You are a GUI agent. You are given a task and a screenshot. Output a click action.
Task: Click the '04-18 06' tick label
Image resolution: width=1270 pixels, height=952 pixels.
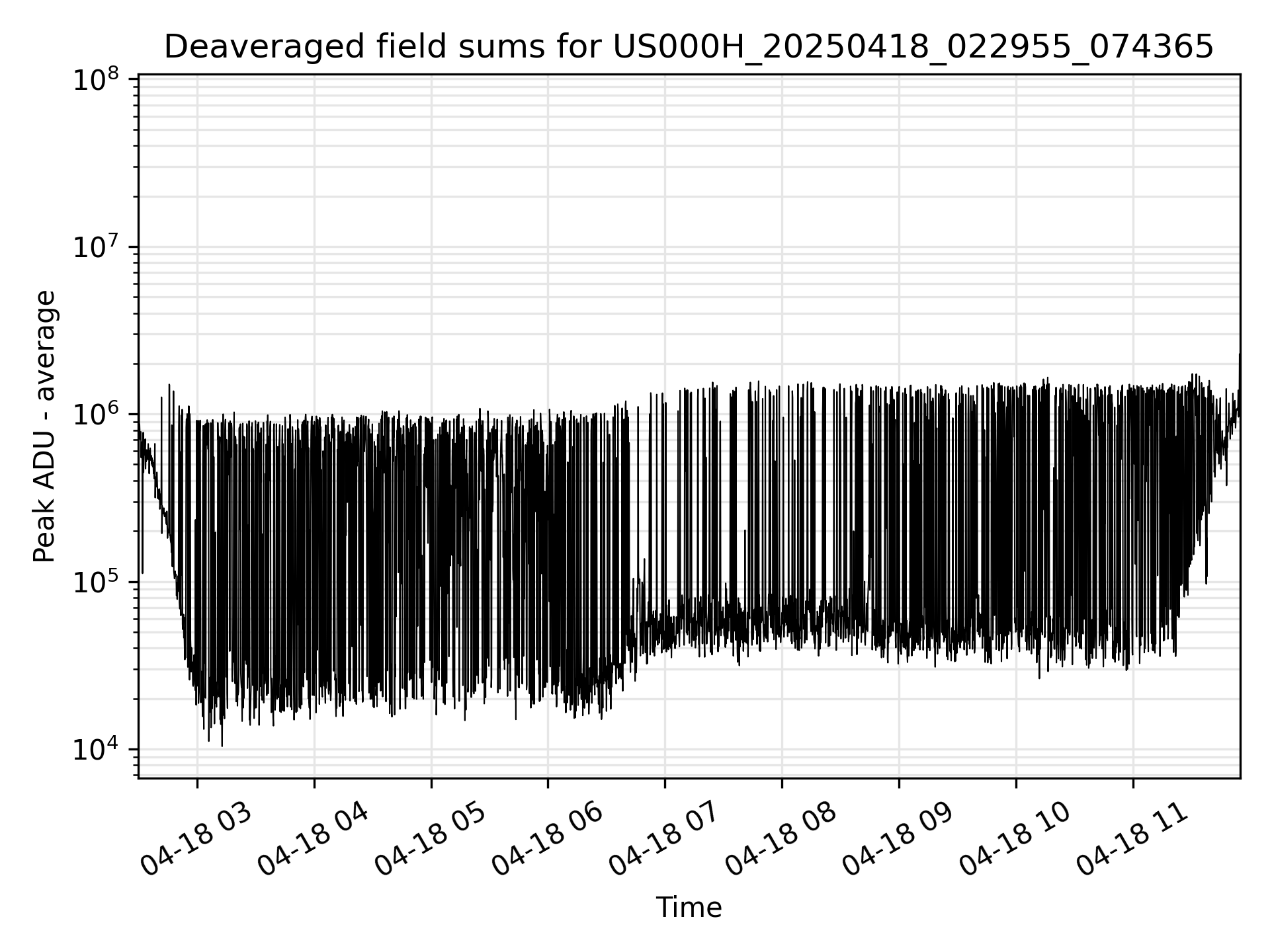point(548,840)
